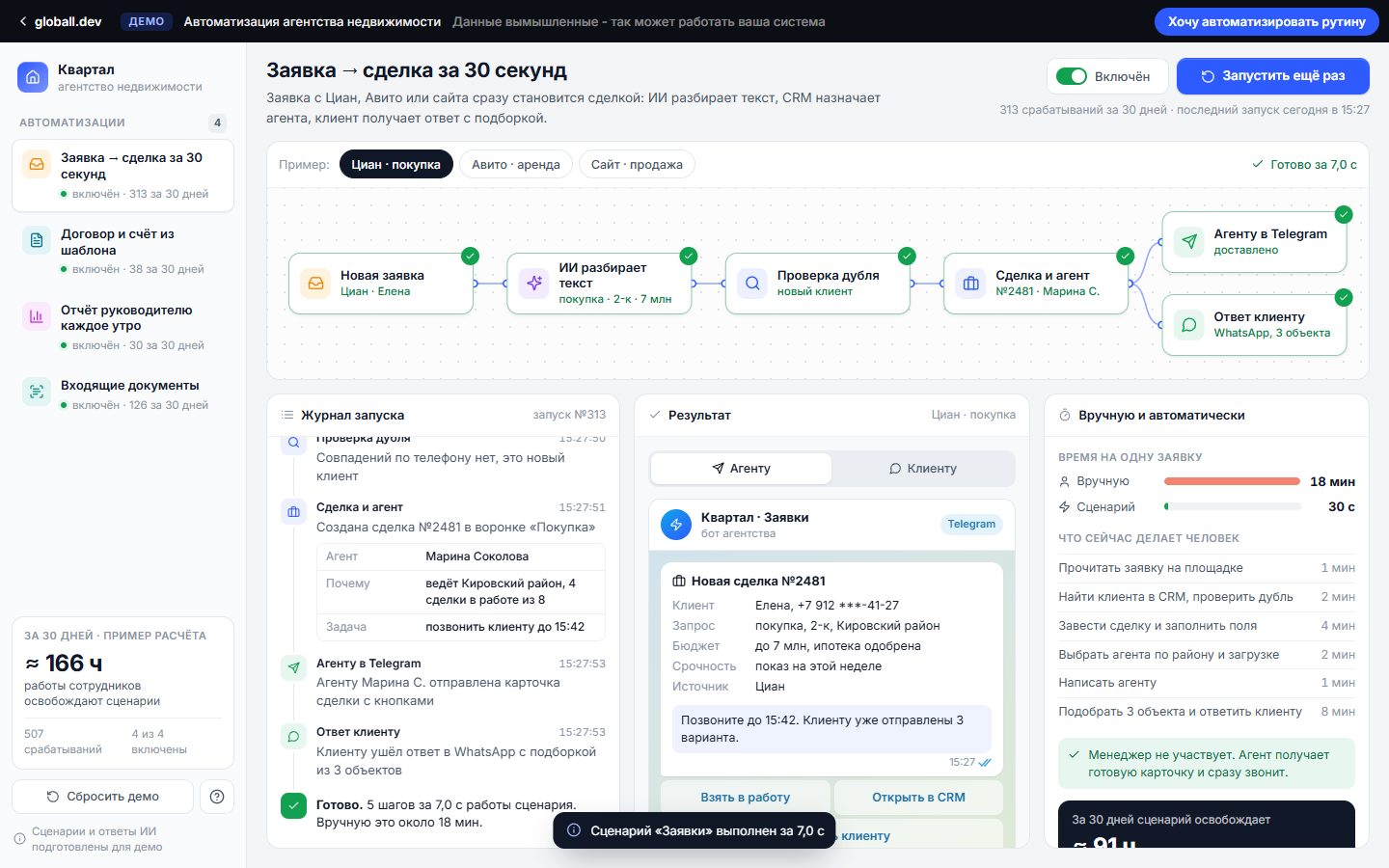1389x868 pixels.
Task: Click the chat bubble icon of Ответ клиенту node
Action: [x=1189, y=325]
